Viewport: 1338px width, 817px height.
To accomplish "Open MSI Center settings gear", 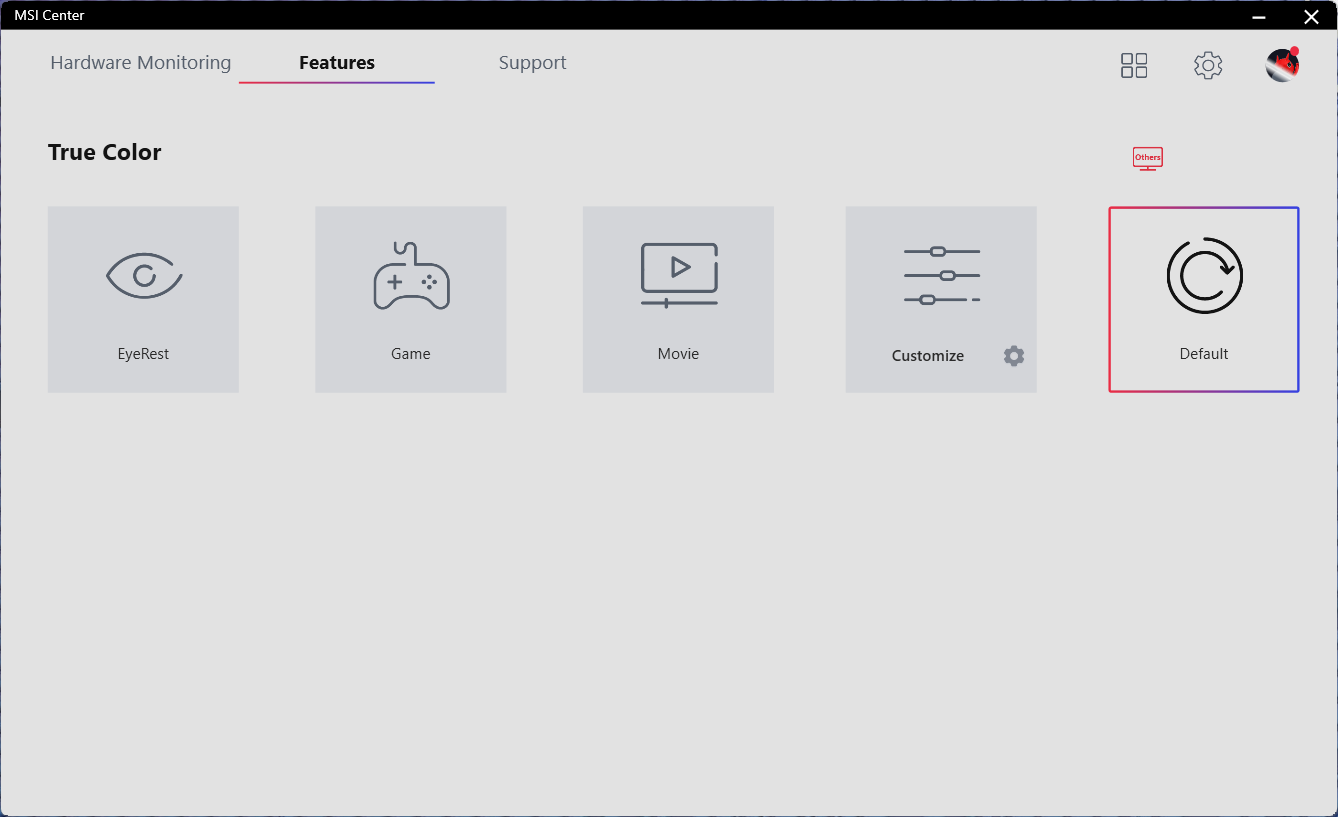I will click(x=1208, y=66).
